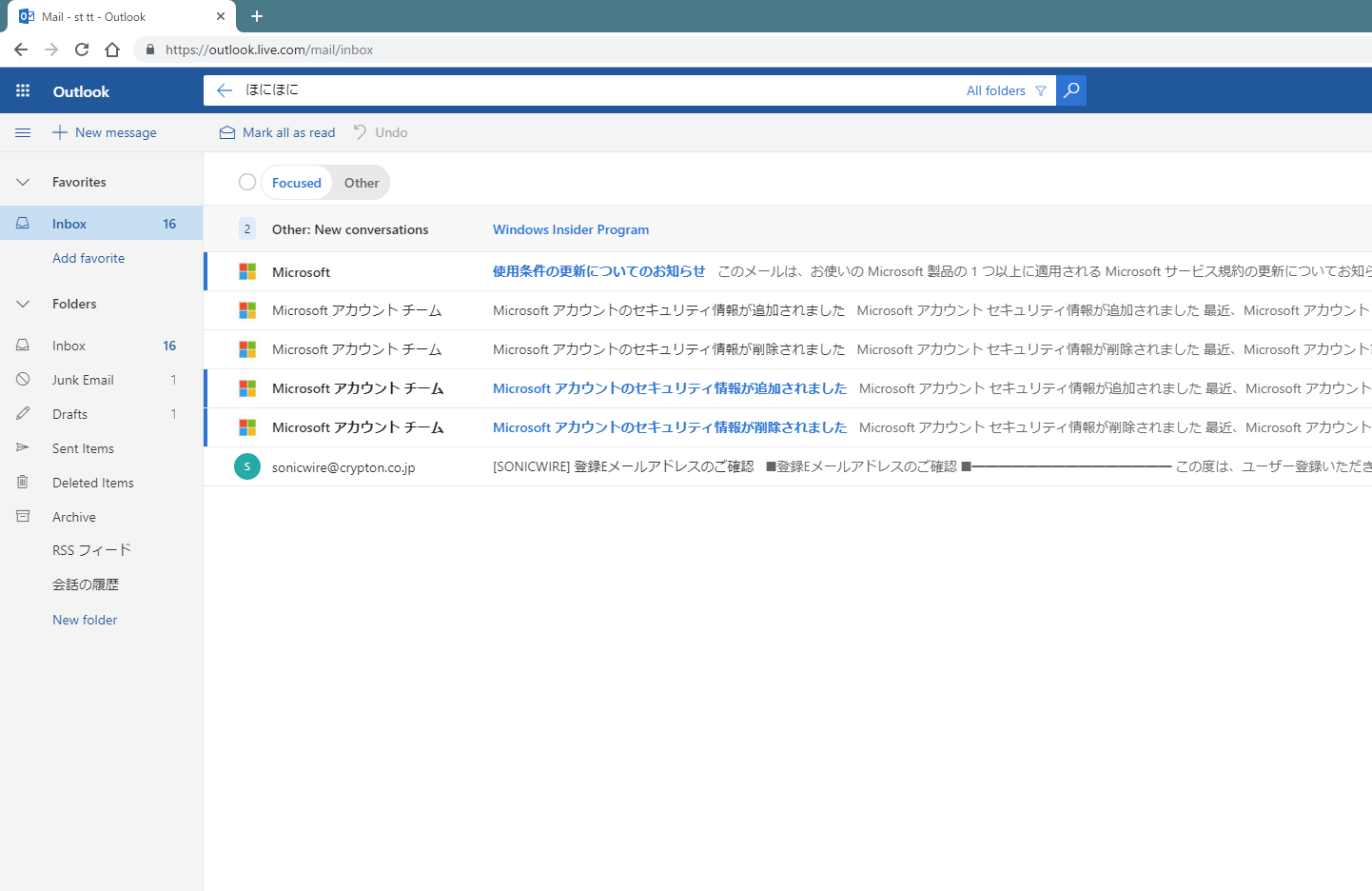
Task: Go to the browser home page
Action: (x=112, y=49)
